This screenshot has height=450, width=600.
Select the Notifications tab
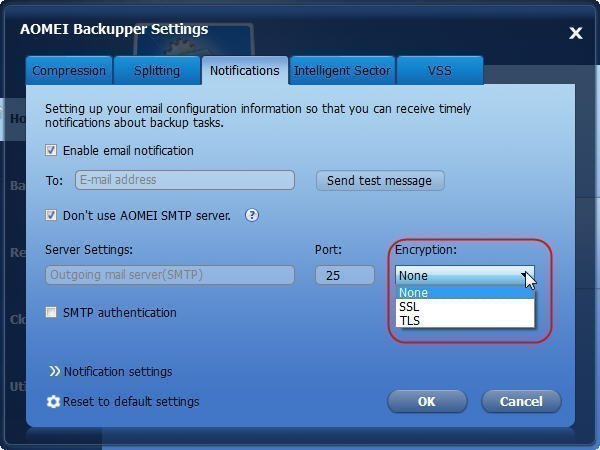pos(245,71)
